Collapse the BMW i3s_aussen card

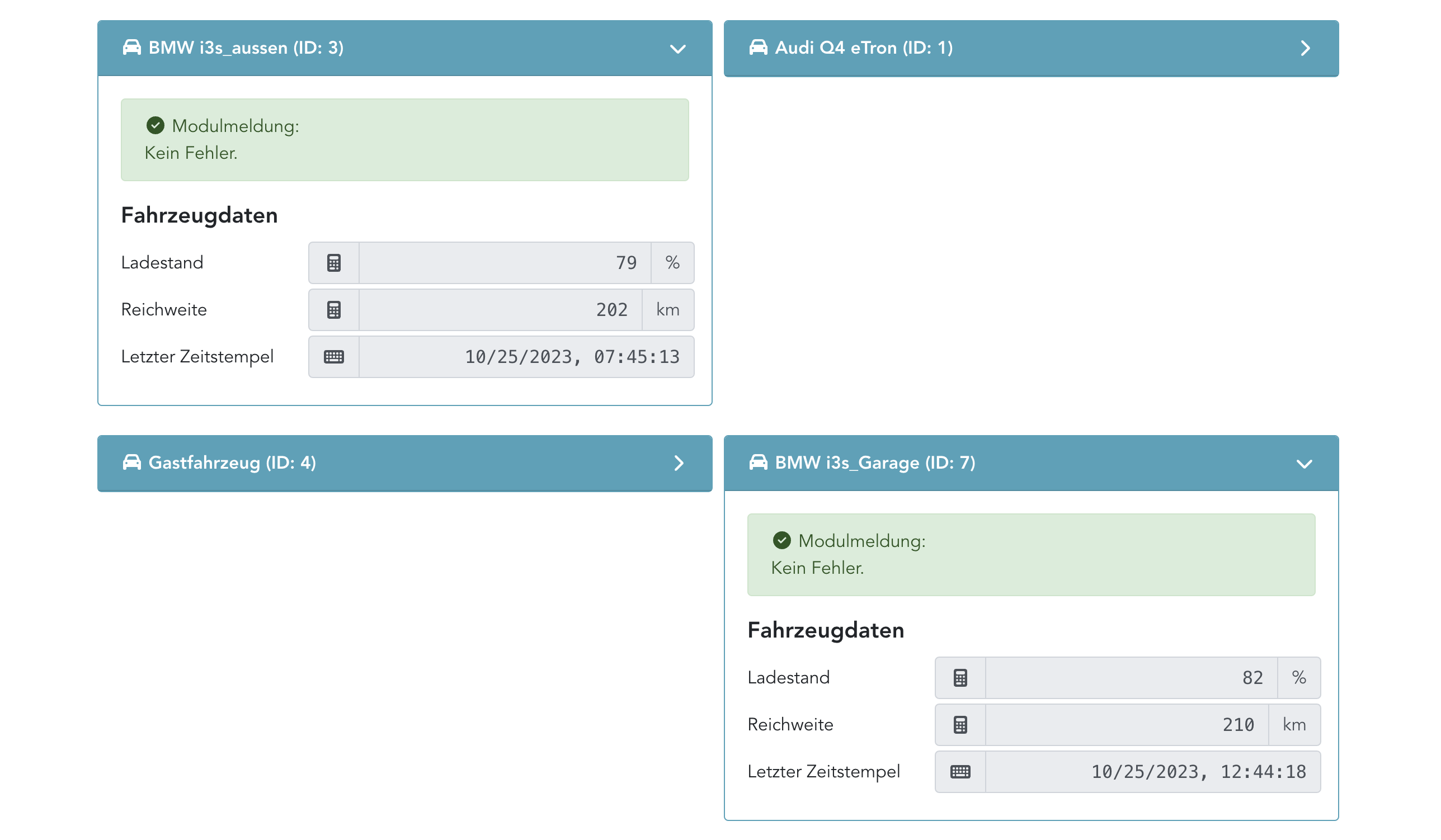coord(677,49)
